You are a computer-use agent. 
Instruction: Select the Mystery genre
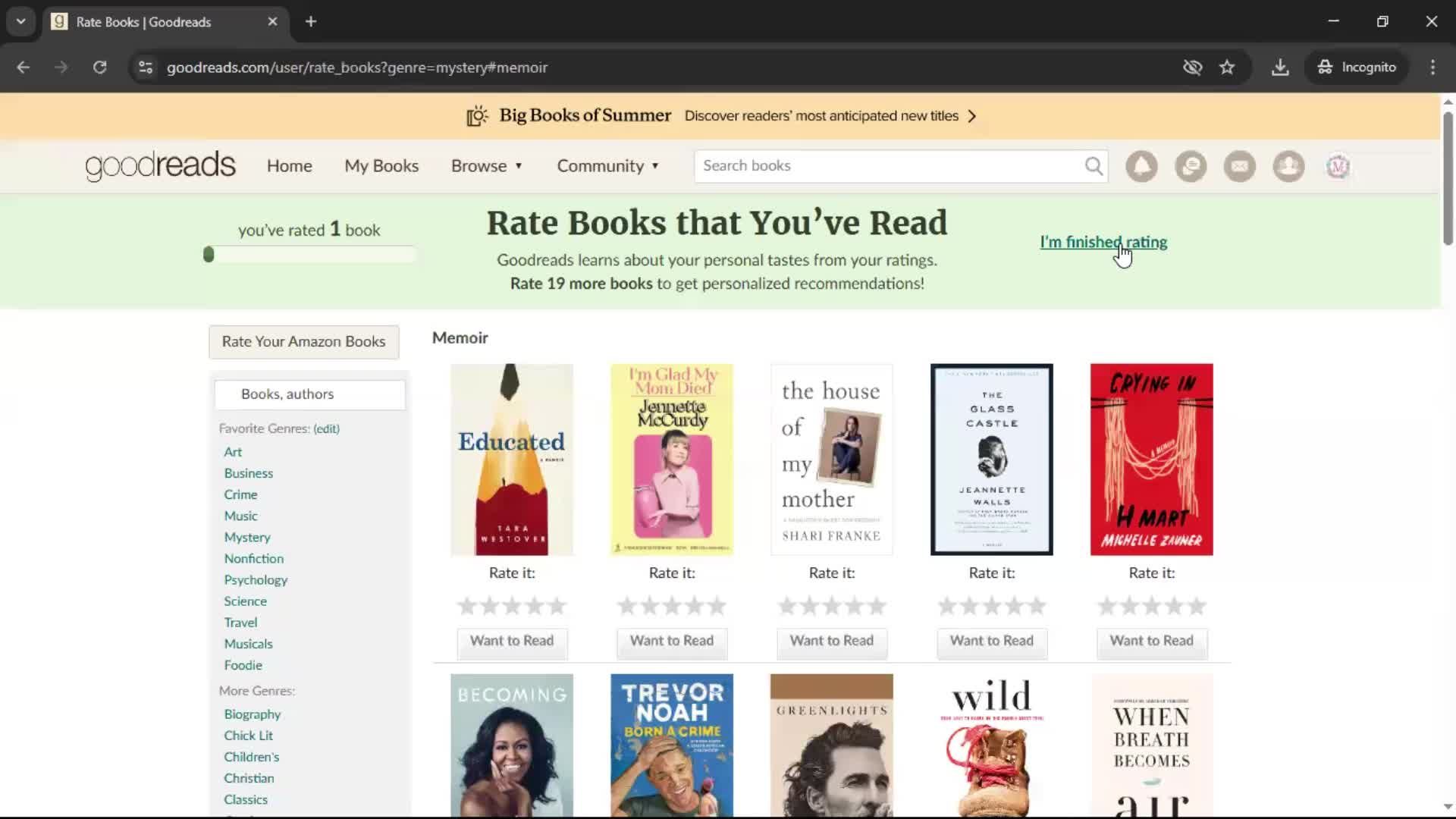coord(247,537)
